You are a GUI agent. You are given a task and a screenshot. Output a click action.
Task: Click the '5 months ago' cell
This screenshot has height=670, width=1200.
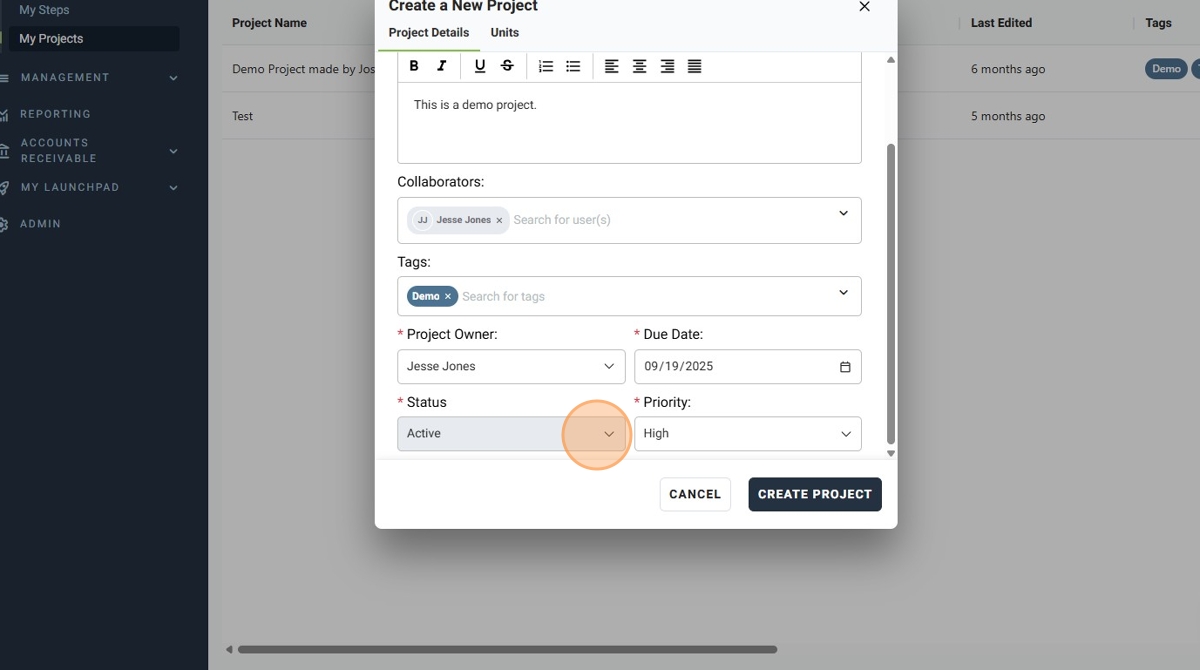[1008, 116]
